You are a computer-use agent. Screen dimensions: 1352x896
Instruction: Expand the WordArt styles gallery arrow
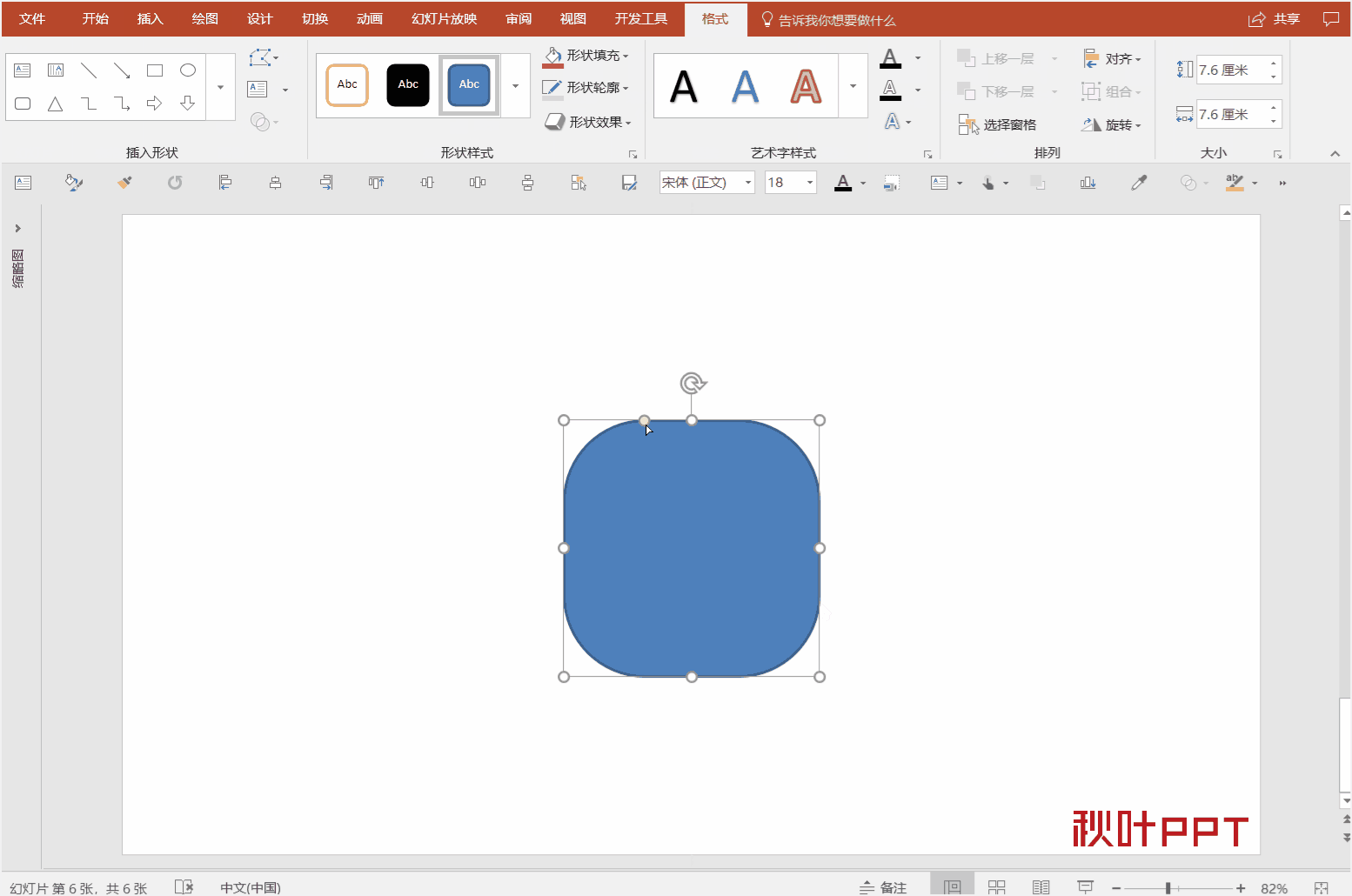pos(853,86)
